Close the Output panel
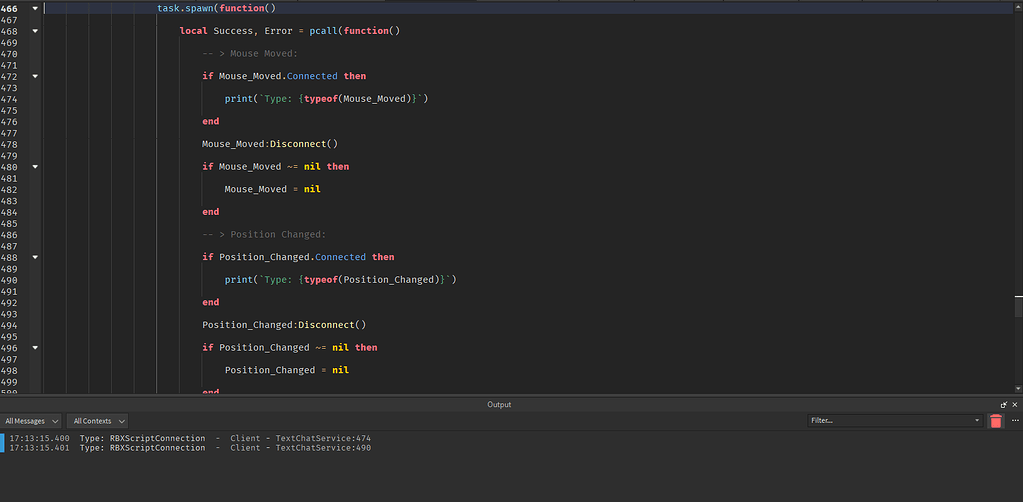Viewport: 1023px width, 502px height. [x=1015, y=405]
